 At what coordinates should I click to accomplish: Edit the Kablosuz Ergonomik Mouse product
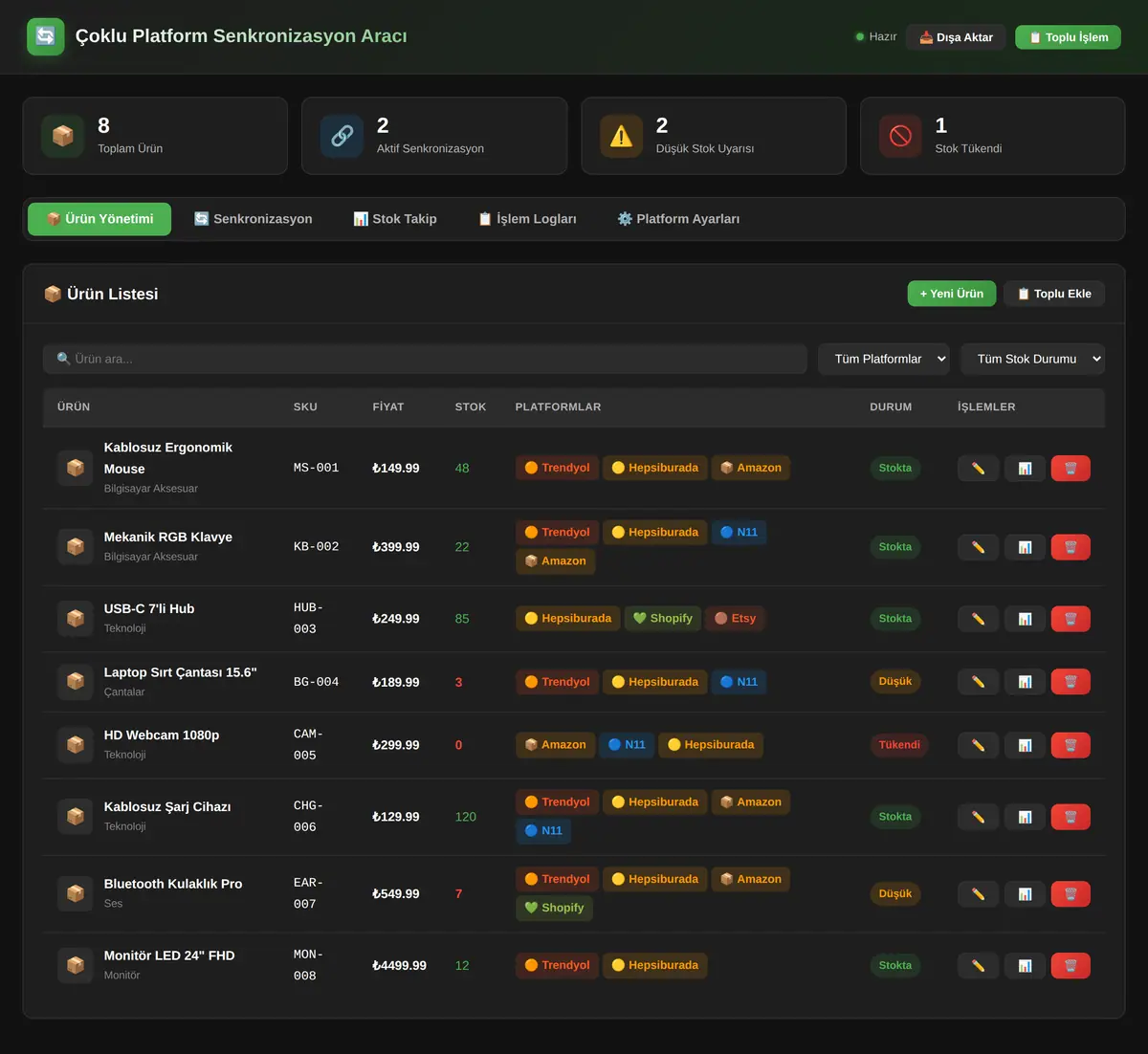978,468
